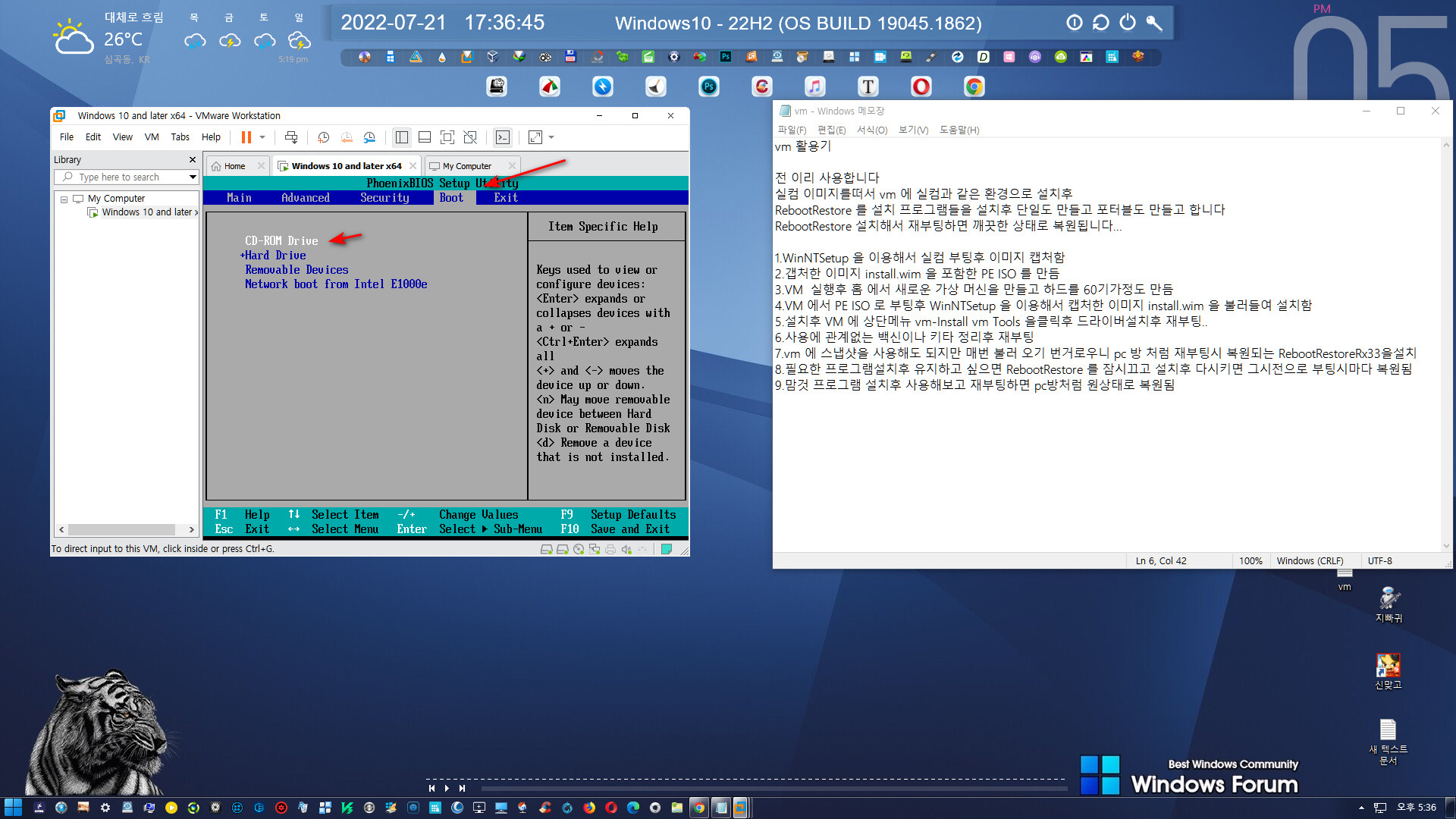1456x819 pixels.
Task: Click the CD/DVD status icon in VMware status bar
Action: pyautogui.click(x=579, y=549)
